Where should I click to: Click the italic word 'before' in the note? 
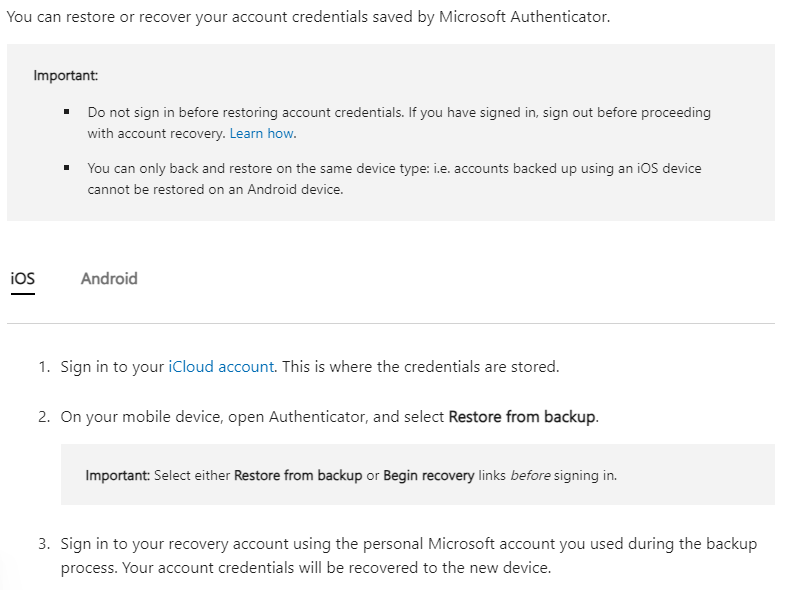532,476
